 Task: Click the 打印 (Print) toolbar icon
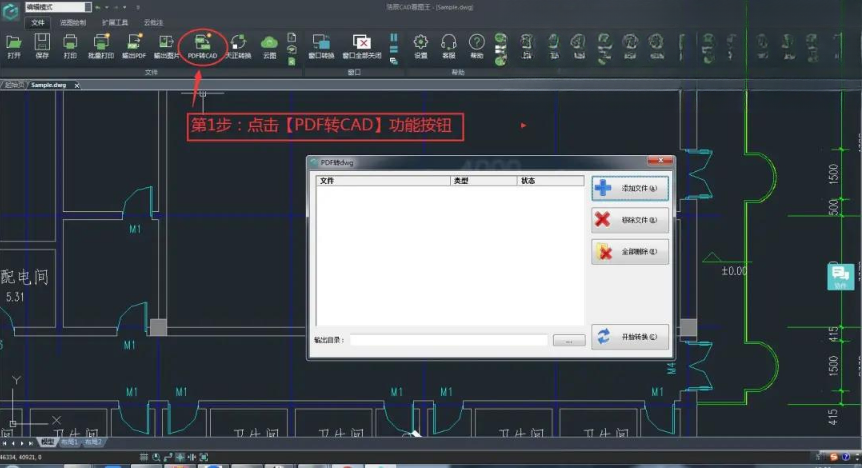pos(70,46)
